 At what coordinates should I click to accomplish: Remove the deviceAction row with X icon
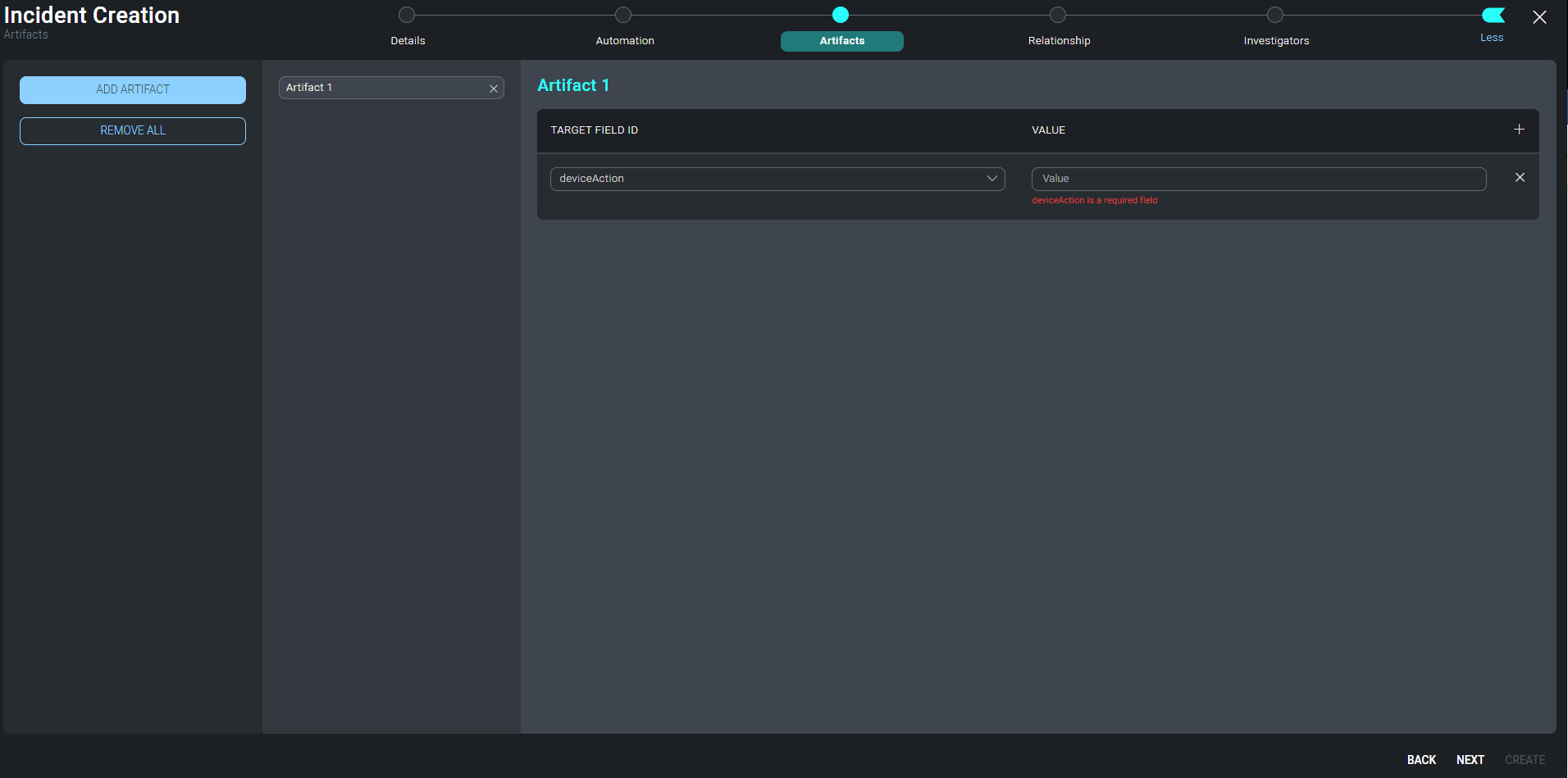[1520, 177]
